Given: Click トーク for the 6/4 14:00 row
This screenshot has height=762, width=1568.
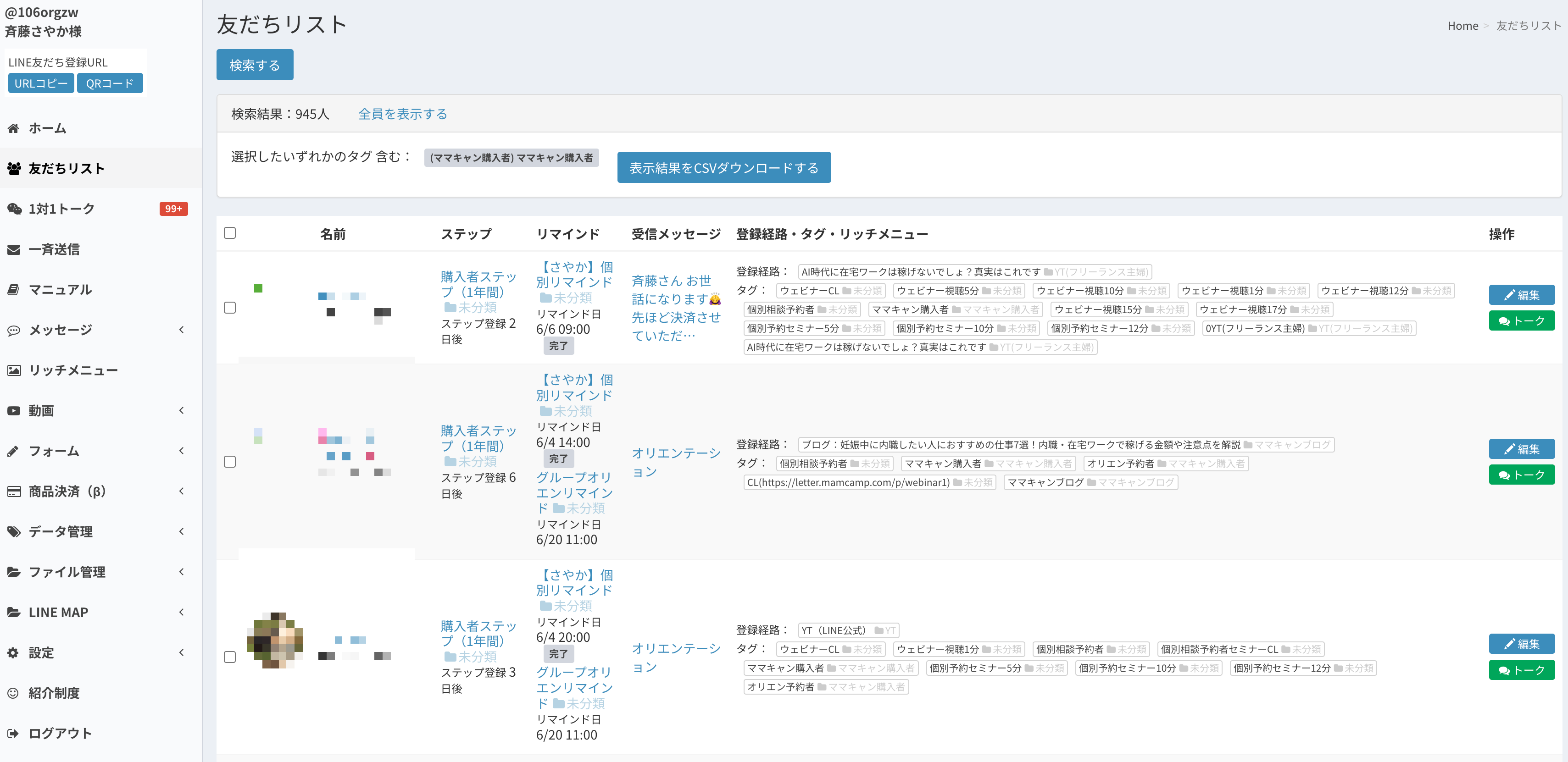Looking at the screenshot, I should pyautogui.click(x=1521, y=475).
